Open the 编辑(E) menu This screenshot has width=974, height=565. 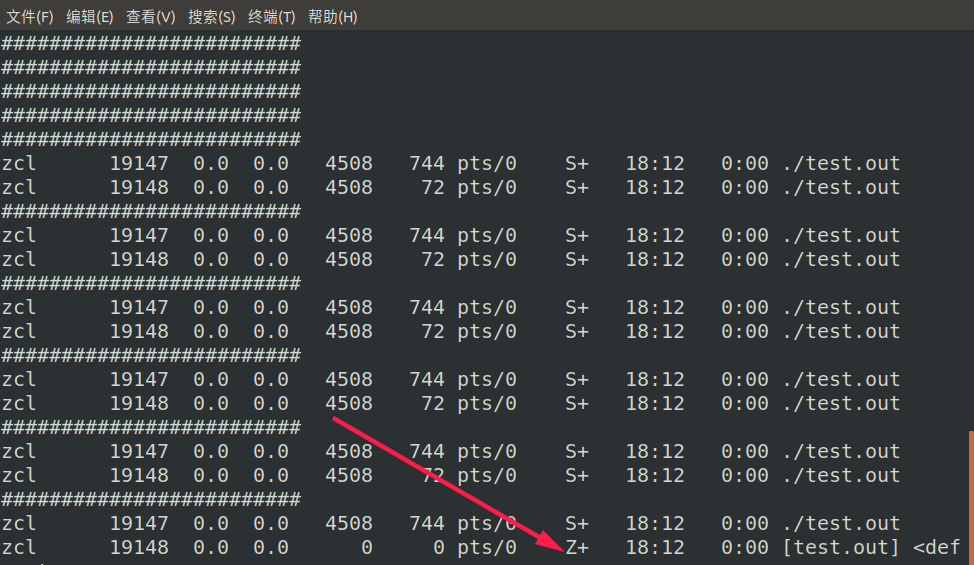coord(90,17)
